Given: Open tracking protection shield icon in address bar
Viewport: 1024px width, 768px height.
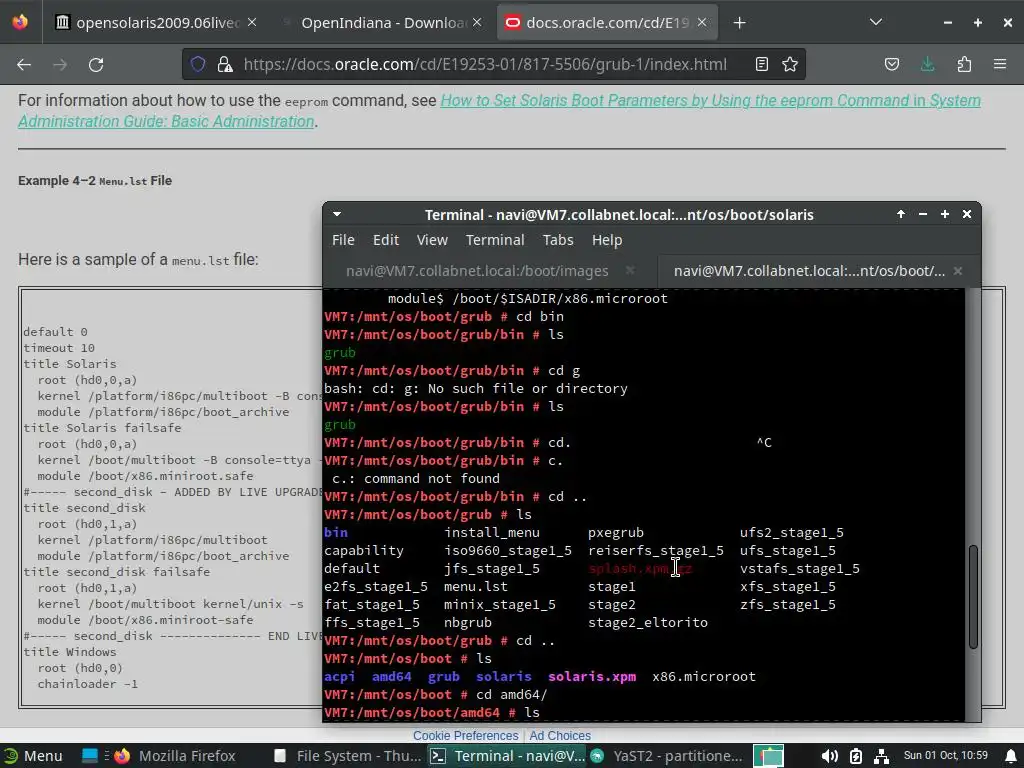Looking at the screenshot, I should pos(198,64).
